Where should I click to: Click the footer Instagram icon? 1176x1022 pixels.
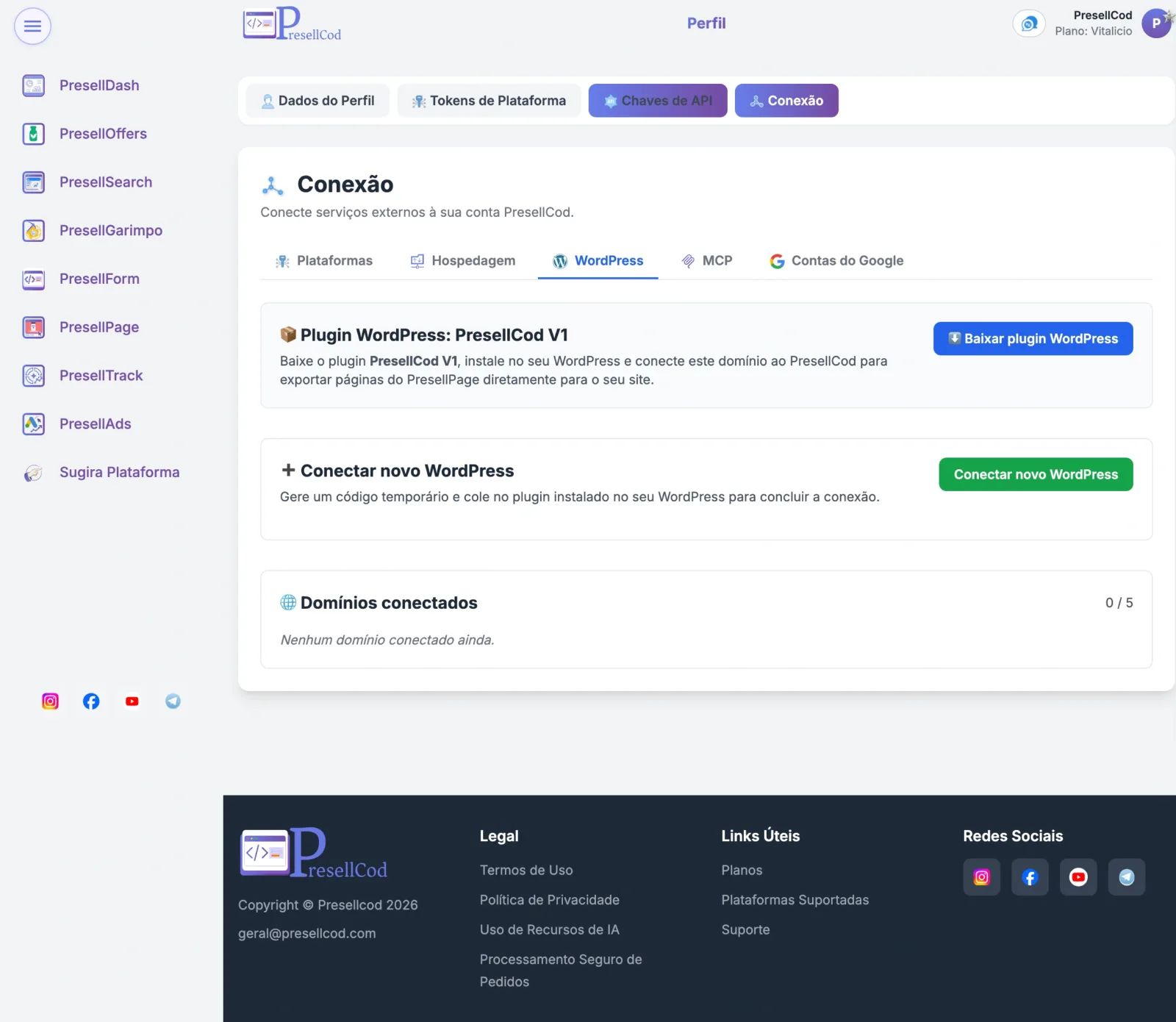pyautogui.click(x=982, y=877)
